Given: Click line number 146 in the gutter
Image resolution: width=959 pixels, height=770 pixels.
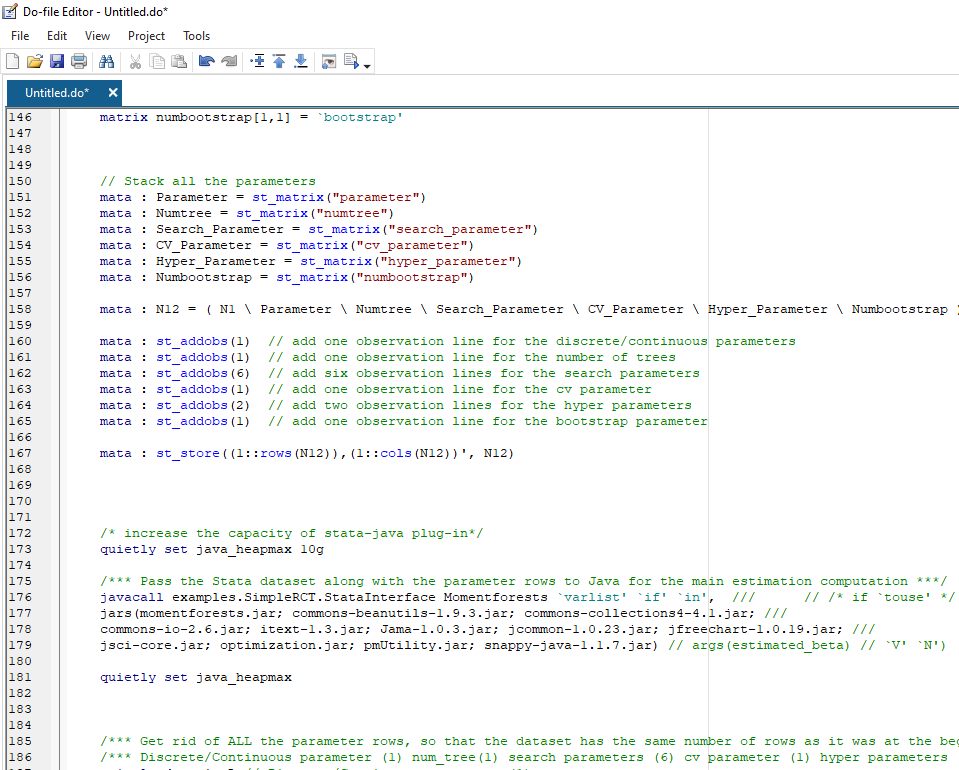Looking at the screenshot, I should tap(20, 117).
